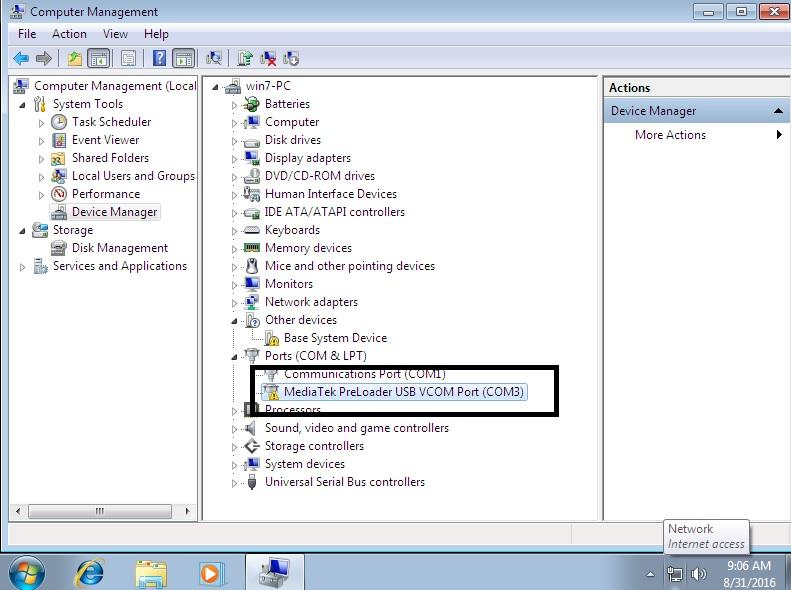Open Internet Explorer from taskbar
The image size is (791, 590).
pos(89,573)
